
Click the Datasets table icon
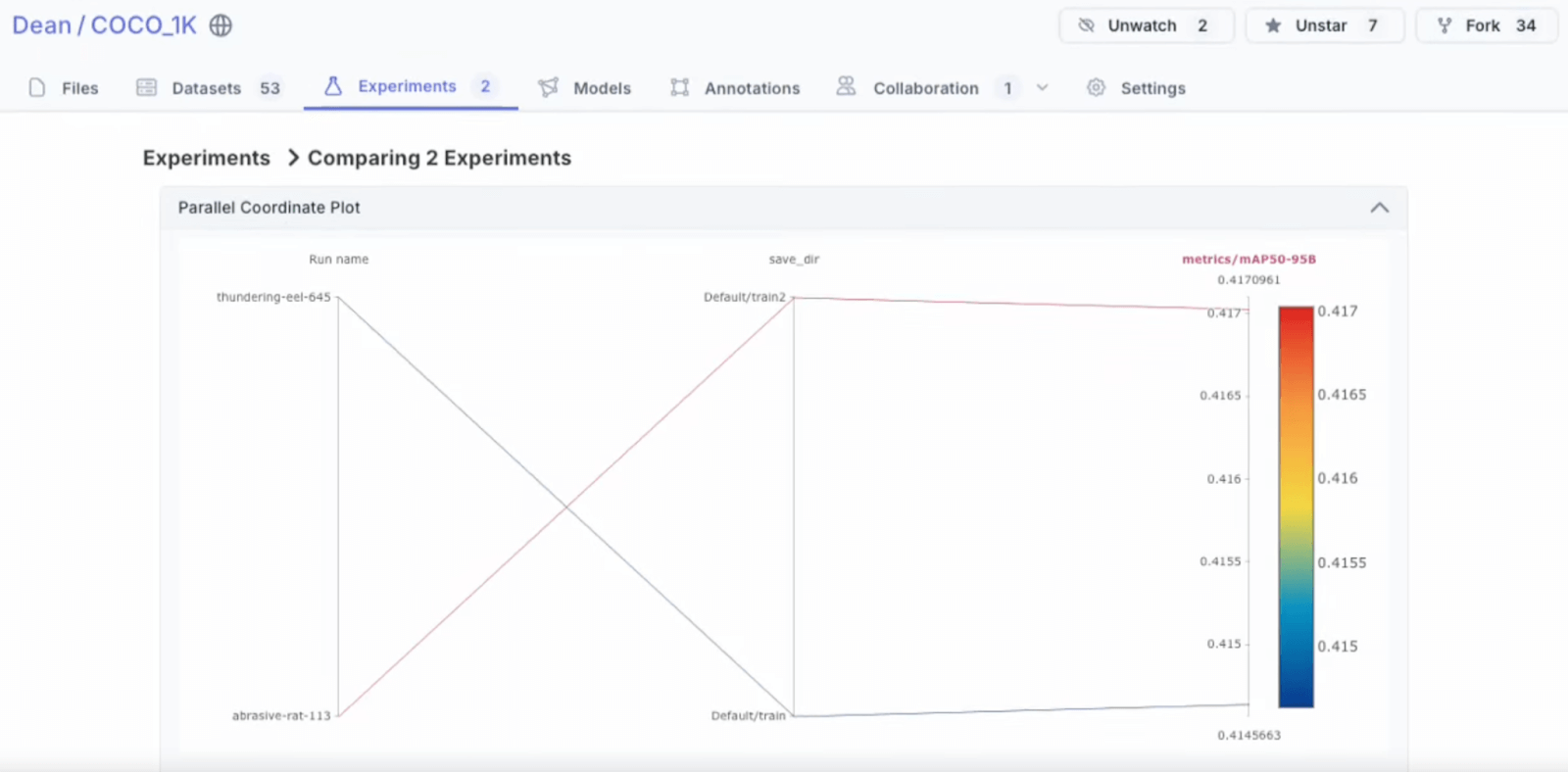(x=147, y=88)
